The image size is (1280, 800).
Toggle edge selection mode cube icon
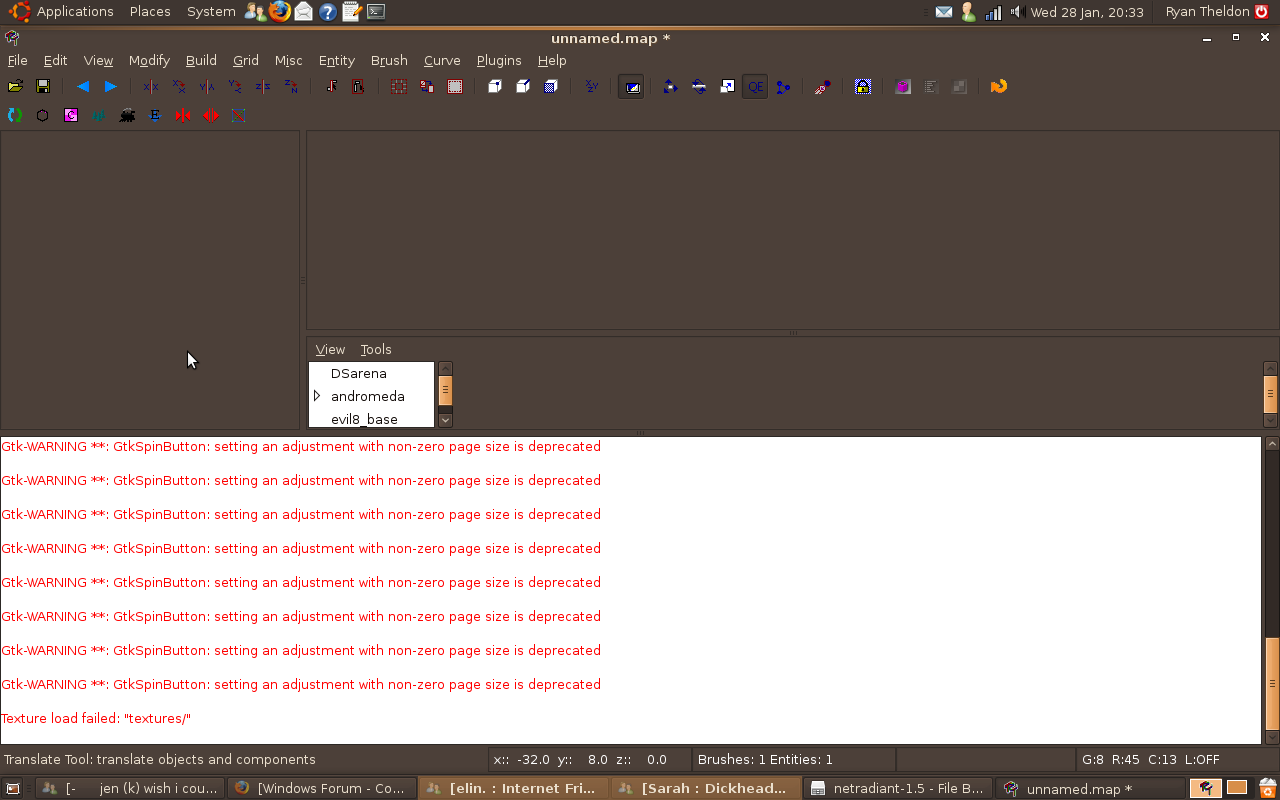pos(523,87)
